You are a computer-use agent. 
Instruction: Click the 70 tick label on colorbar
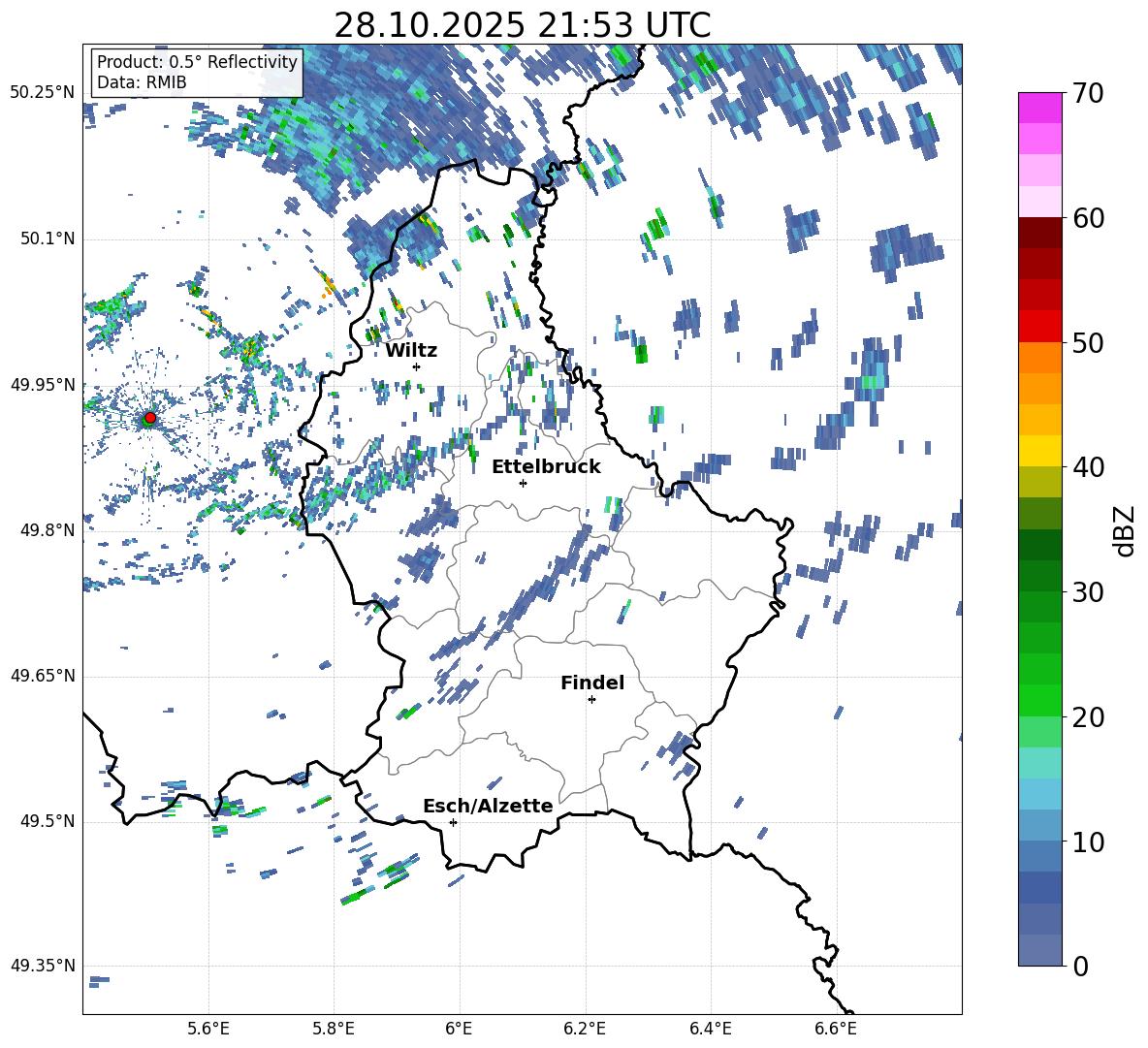tap(1088, 94)
